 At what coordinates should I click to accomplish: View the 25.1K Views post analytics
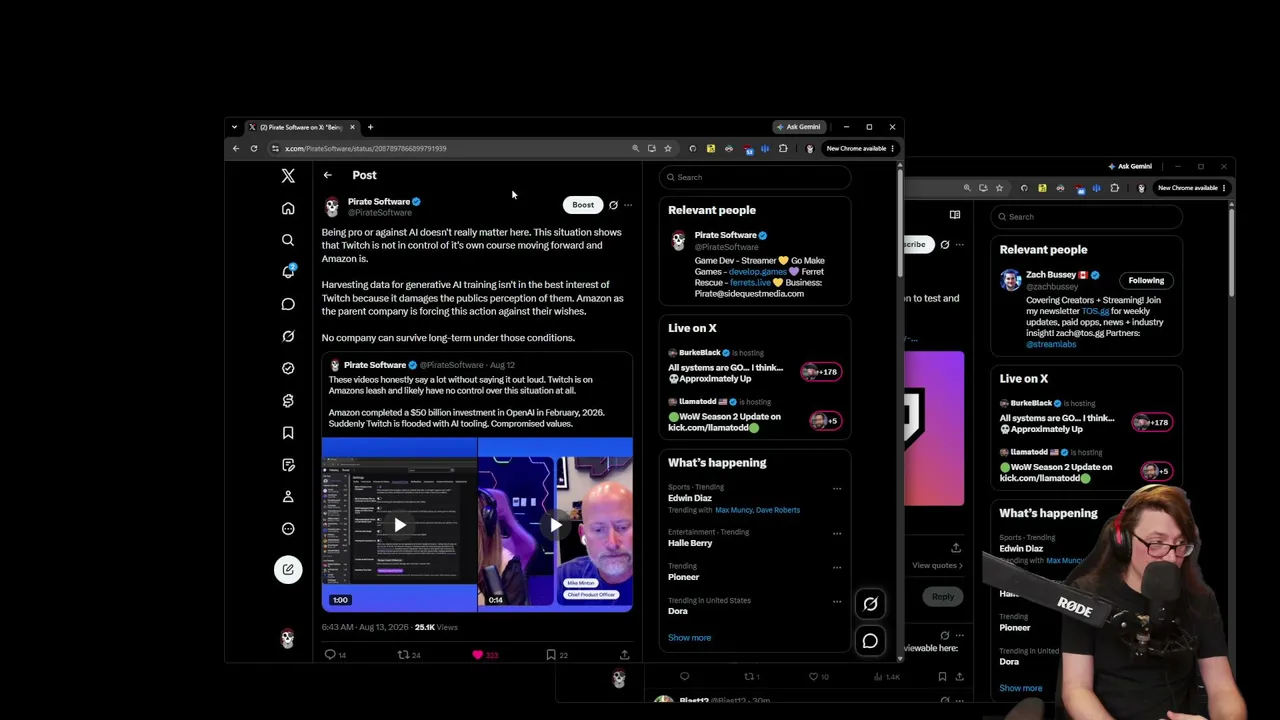(437, 627)
